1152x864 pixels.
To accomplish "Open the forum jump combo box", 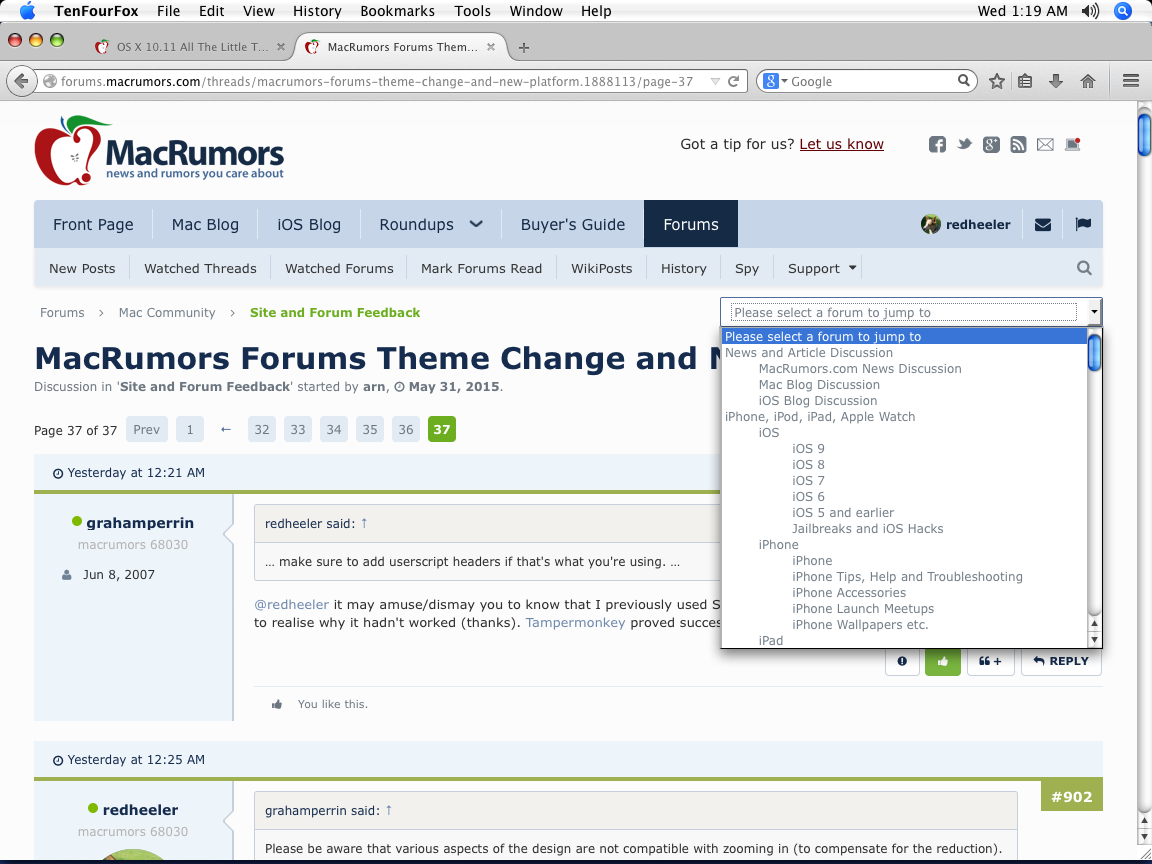I will click(x=911, y=312).
